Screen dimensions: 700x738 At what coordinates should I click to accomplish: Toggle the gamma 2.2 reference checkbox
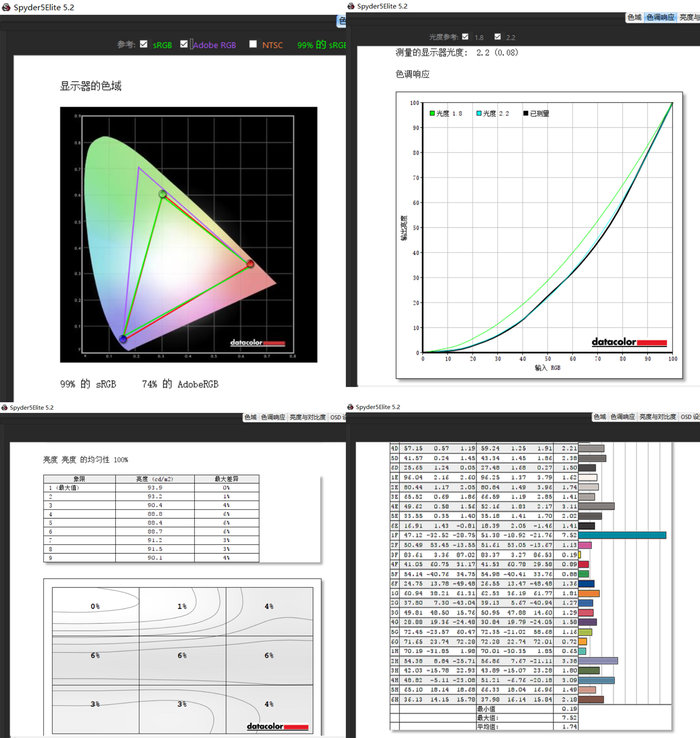click(498, 36)
